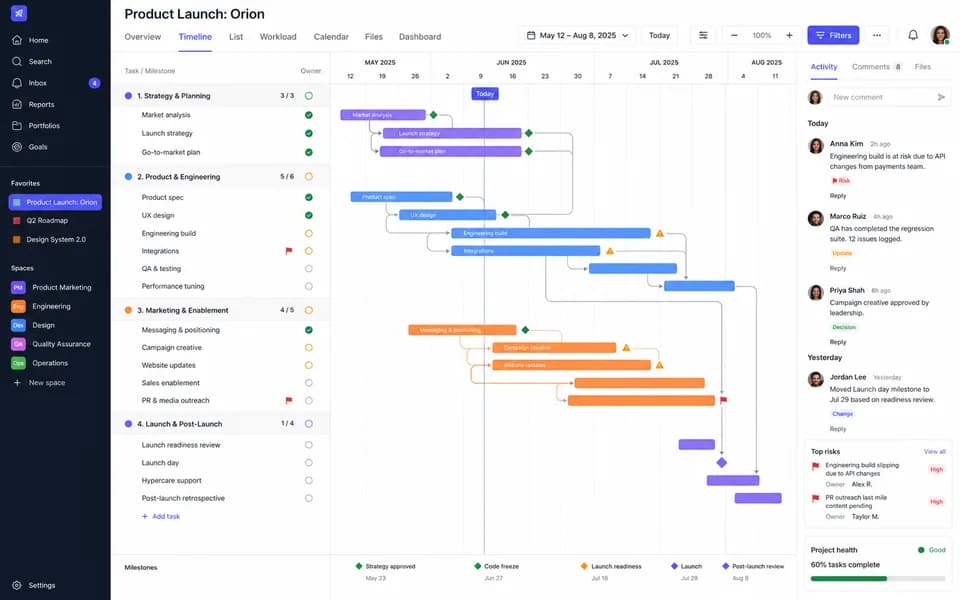The image size is (960, 600).
Task: Send the new comment arrow icon
Action: [941, 97]
